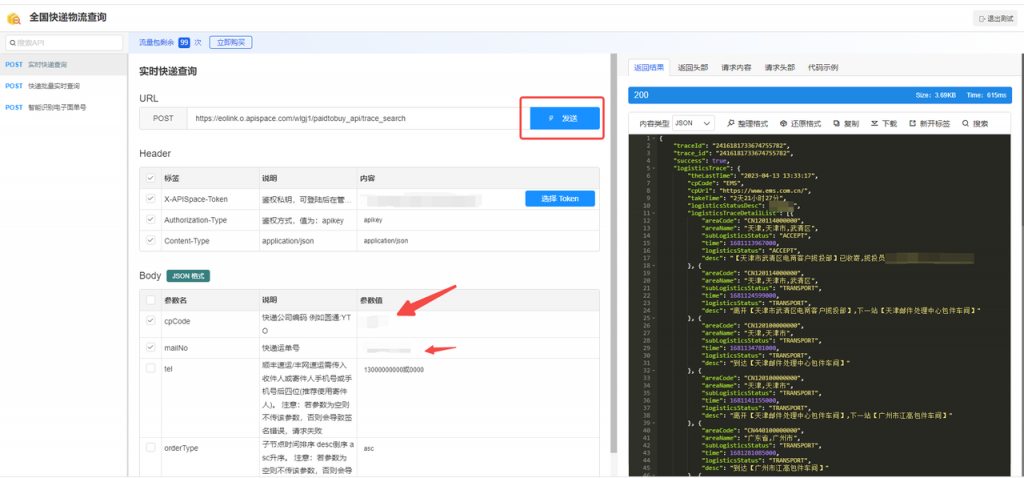Click the request panel vertical scrollbar
Image resolution: width=1024 pixels, height=478 pixels.
(x=613, y=255)
